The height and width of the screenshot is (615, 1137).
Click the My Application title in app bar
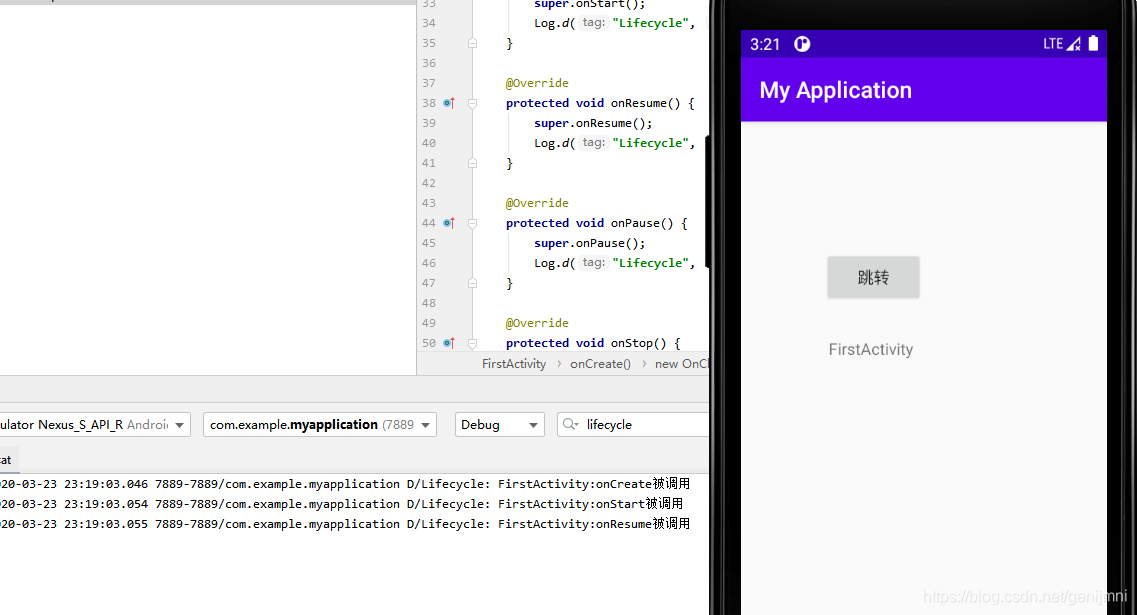point(835,91)
